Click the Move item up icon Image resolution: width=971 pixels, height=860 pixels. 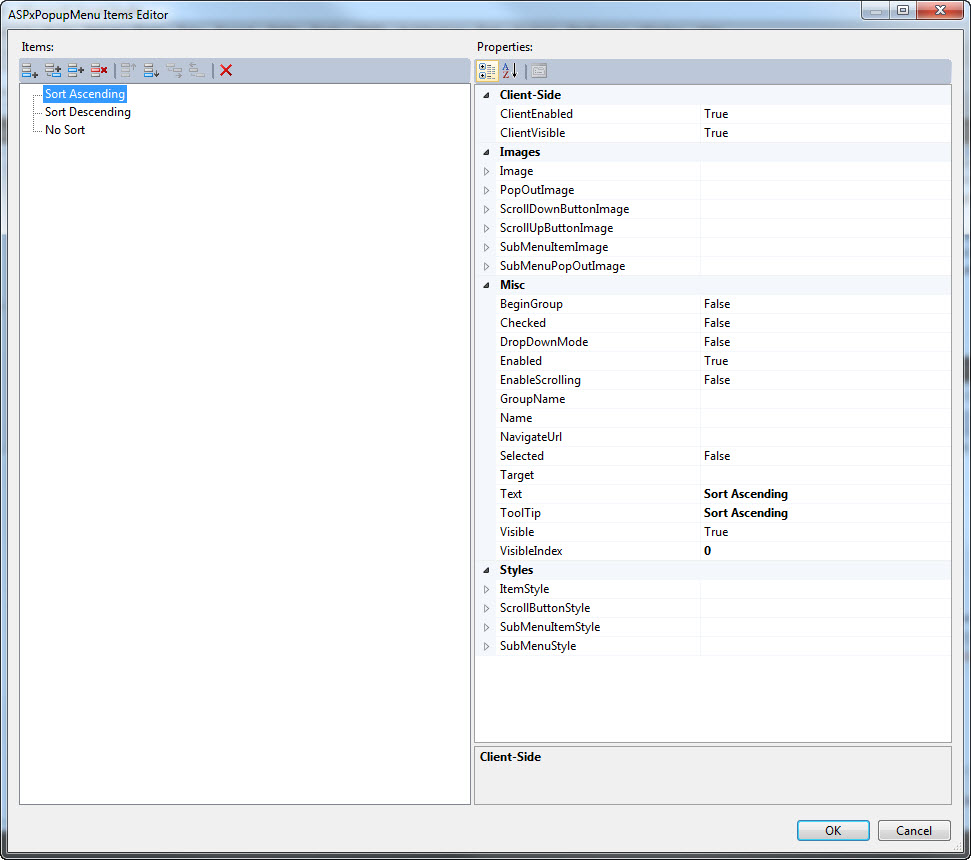128,71
